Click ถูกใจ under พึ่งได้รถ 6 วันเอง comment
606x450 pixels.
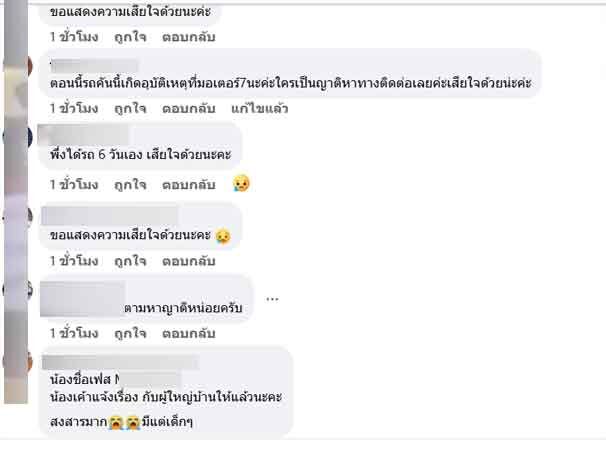(x=130, y=184)
